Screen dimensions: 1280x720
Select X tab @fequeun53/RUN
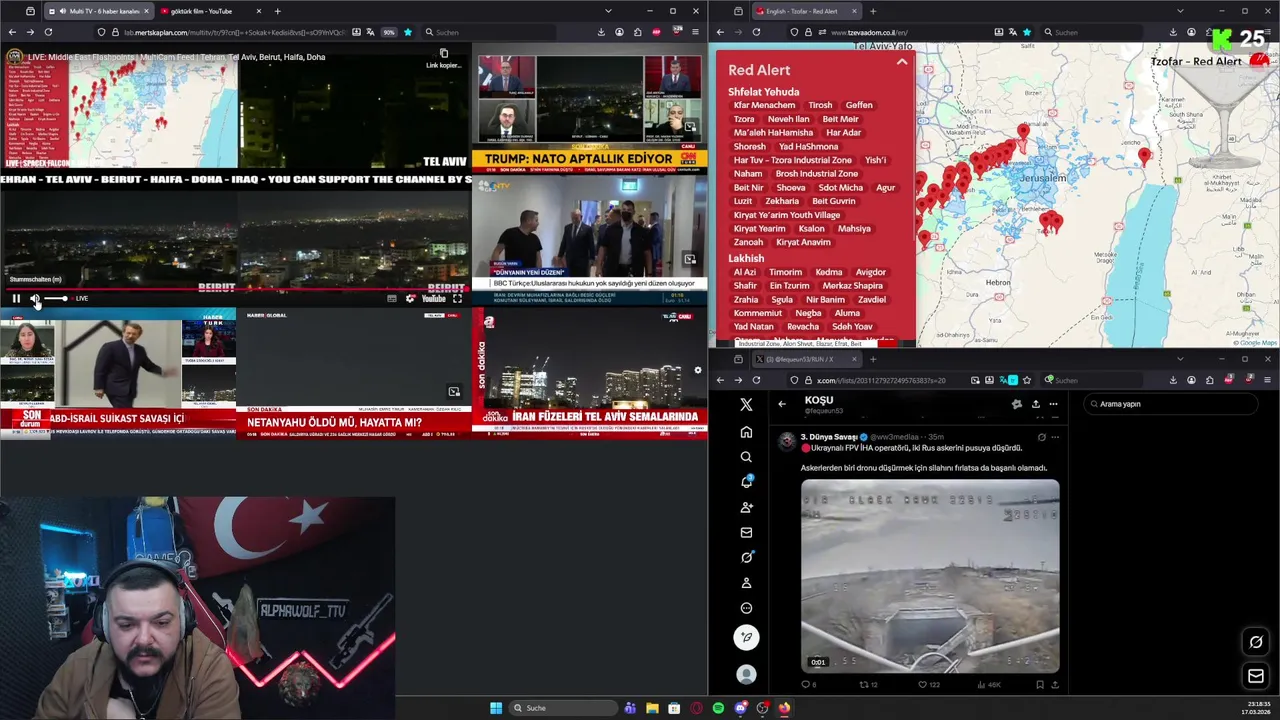tap(805, 359)
